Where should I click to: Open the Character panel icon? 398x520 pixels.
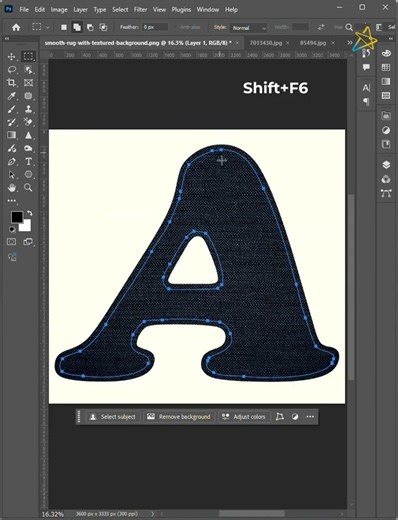pyautogui.click(x=366, y=88)
